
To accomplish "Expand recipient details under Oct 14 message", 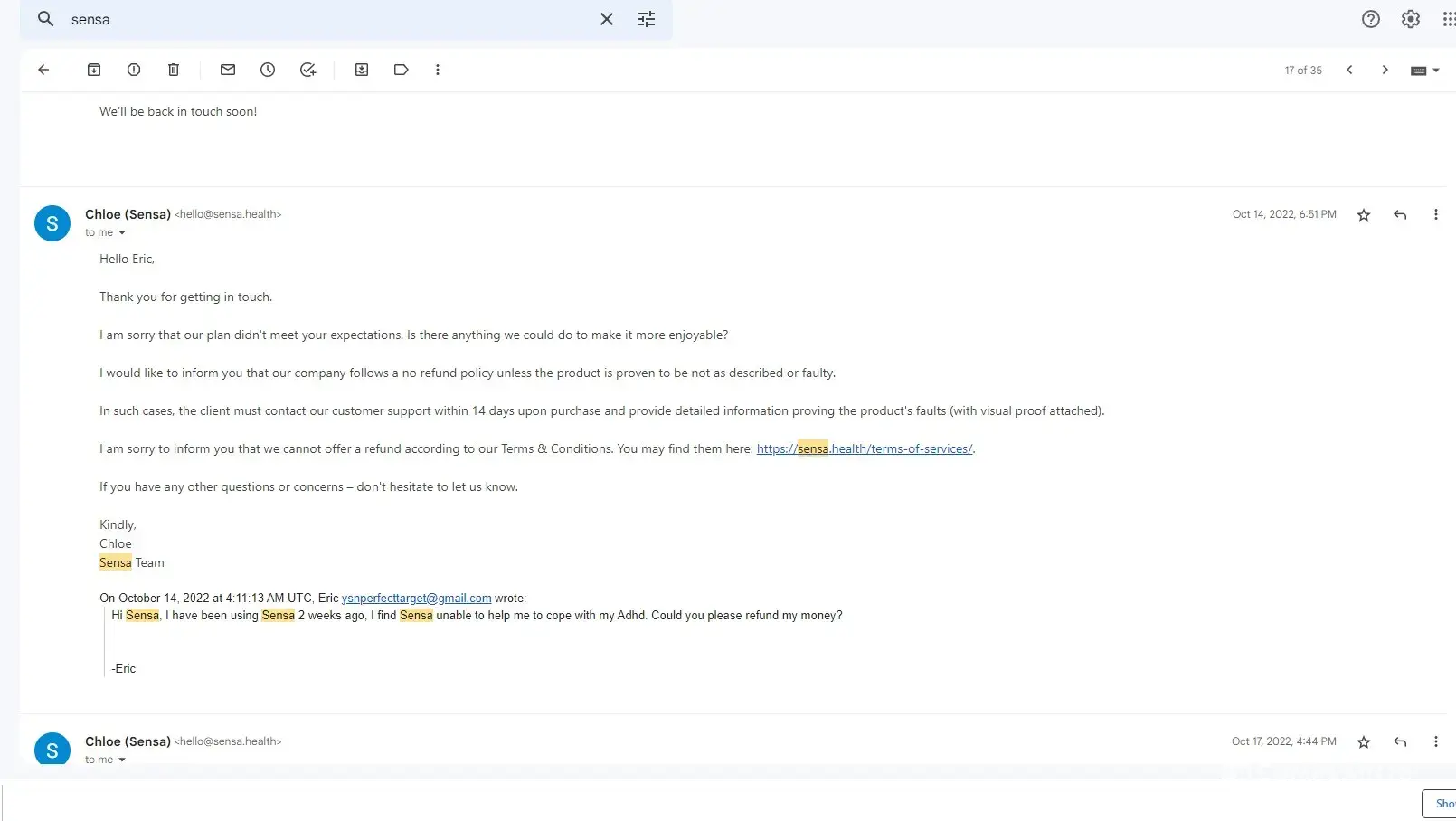I will coord(122,233).
